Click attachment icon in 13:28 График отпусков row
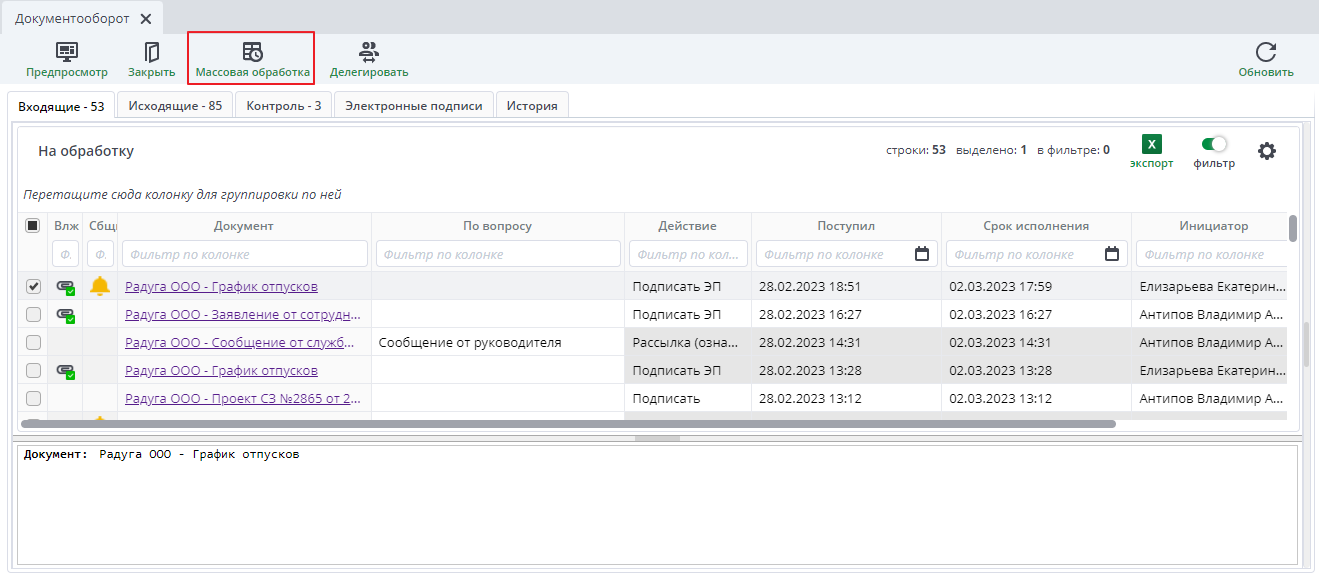The height and width of the screenshot is (577, 1319). tap(66, 371)
